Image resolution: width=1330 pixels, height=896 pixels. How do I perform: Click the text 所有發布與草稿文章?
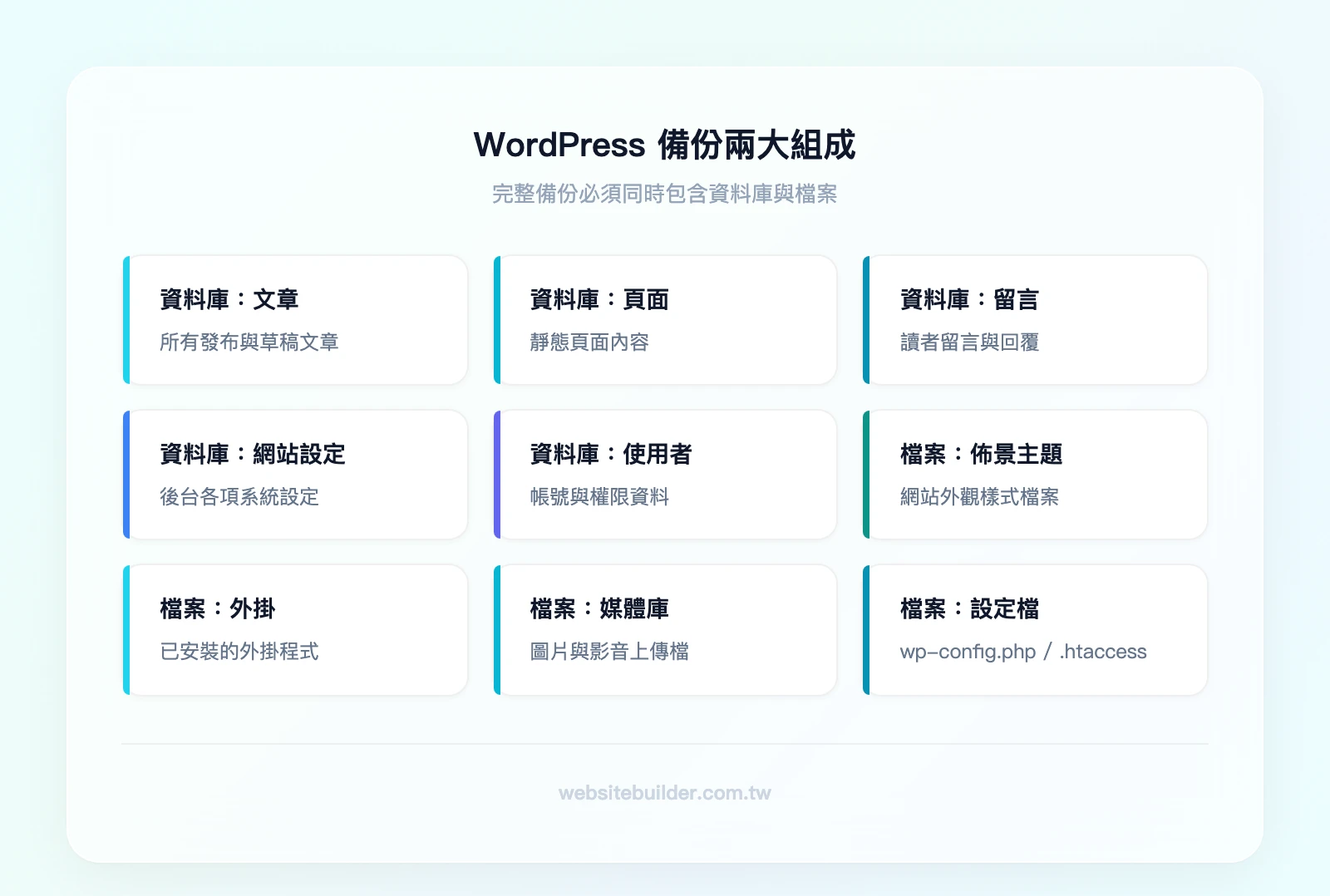click(249, 342)
